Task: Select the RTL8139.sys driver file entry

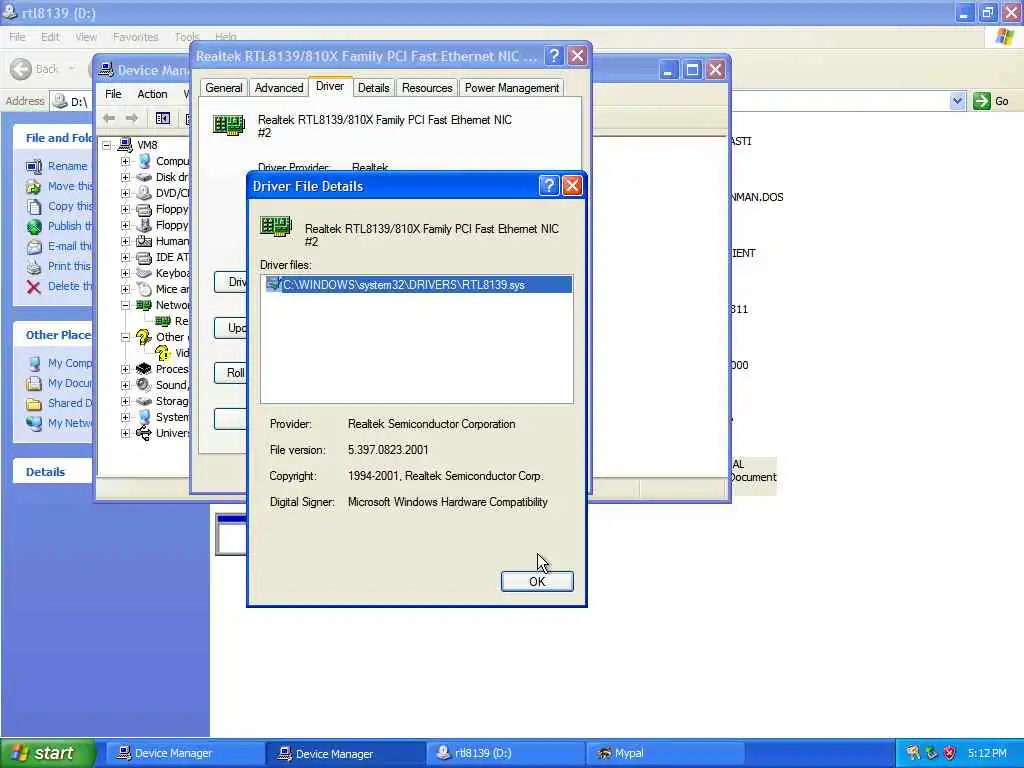Action: click(418, 285)
